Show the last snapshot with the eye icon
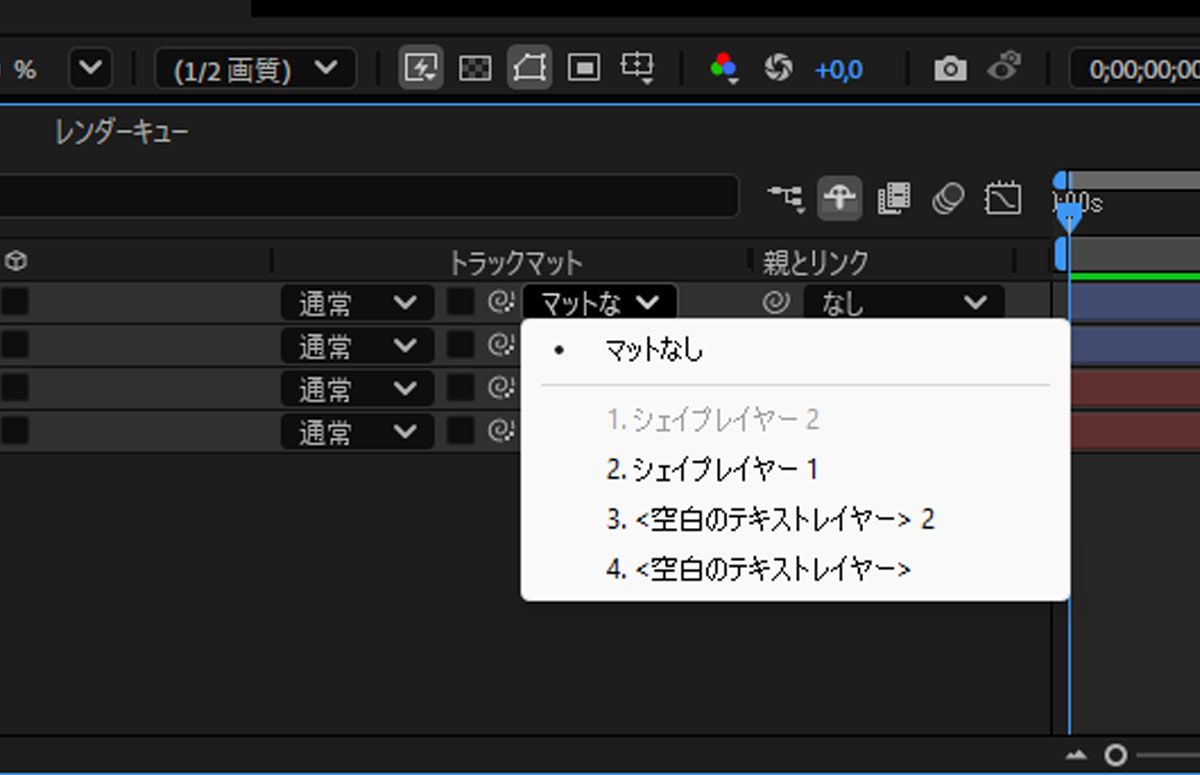Screen dimensions: 1200x775 click(x=1004, y=68)
